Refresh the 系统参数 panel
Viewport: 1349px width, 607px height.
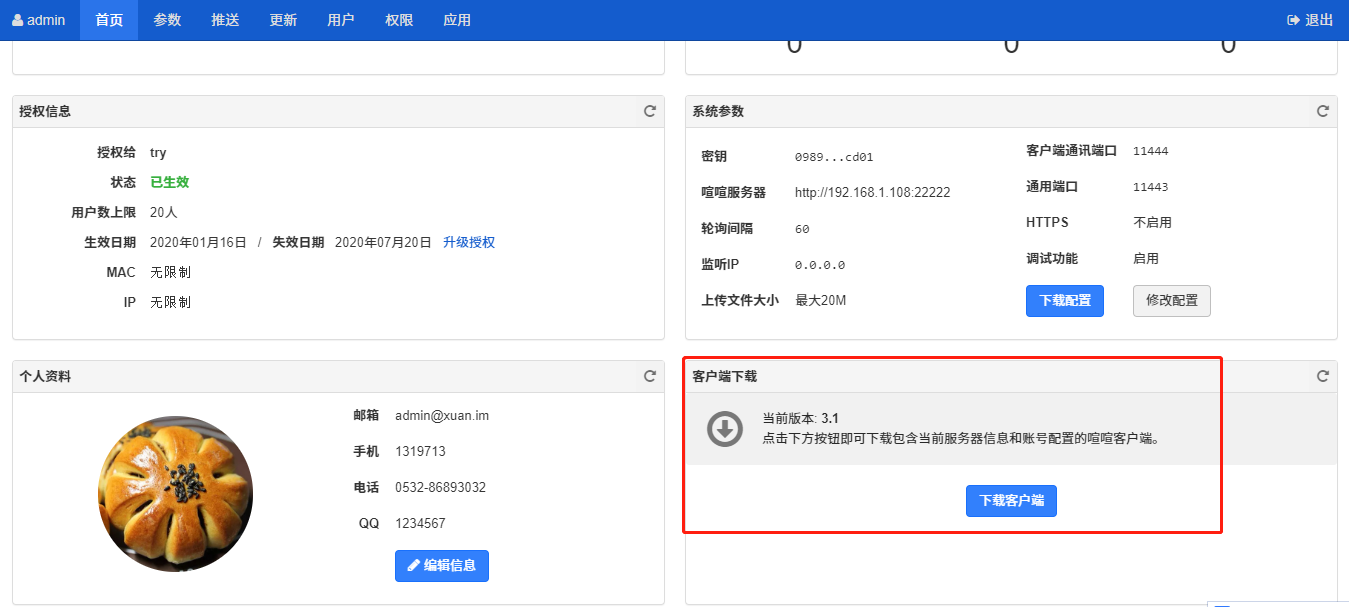click(1323, 111)
